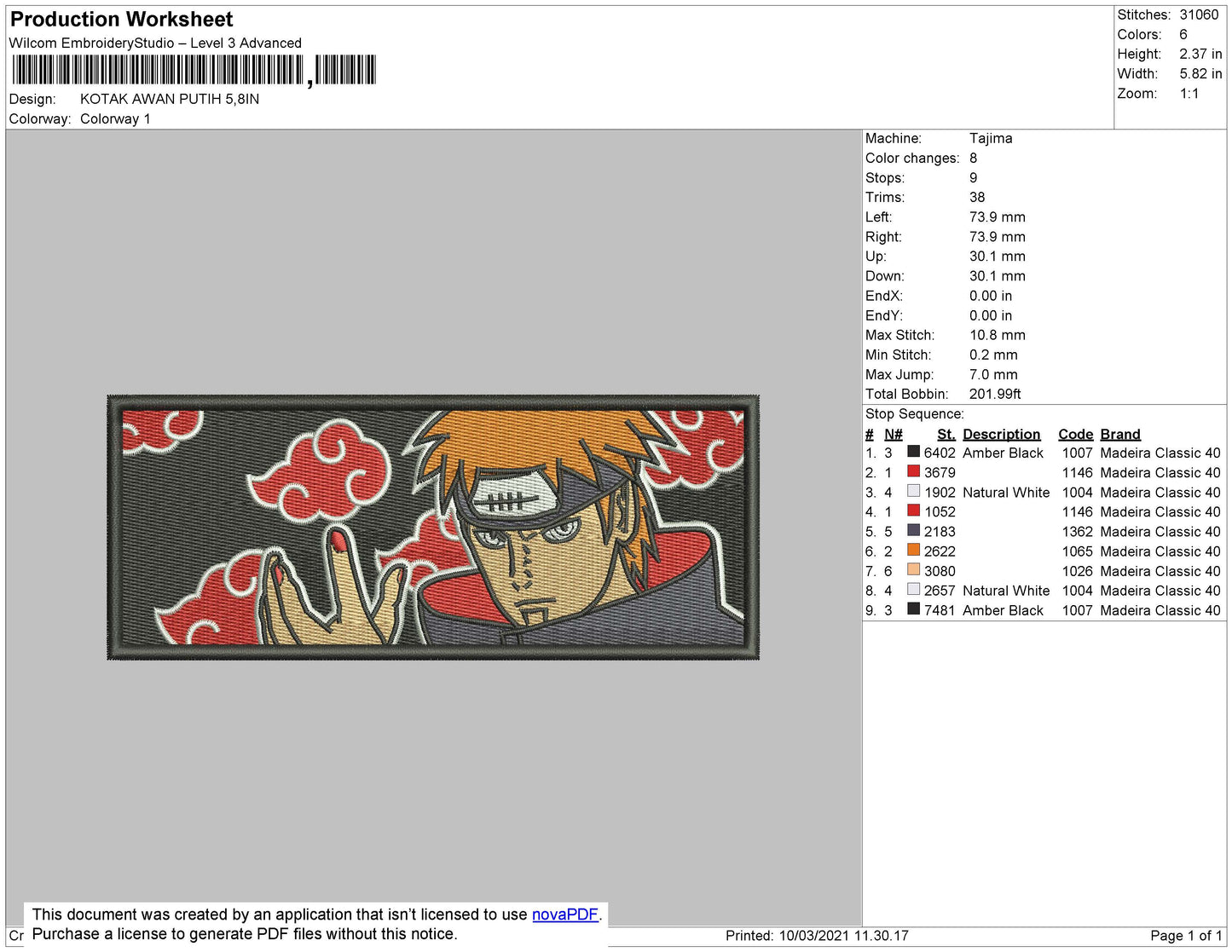1232x952 pixels.
Task: Select the Down value 30.1 mm
Action: [998, 276]
